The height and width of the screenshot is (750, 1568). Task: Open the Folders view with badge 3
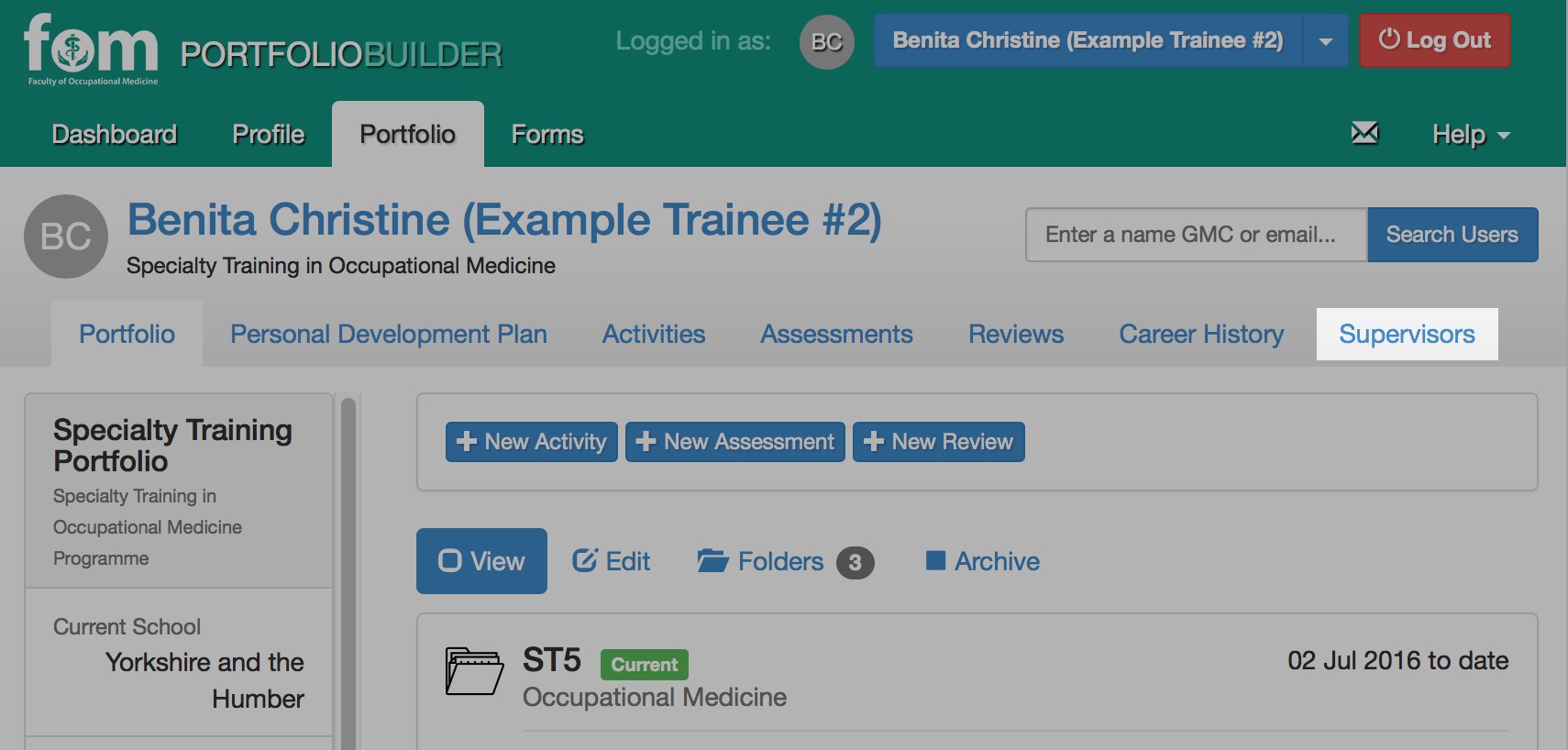click(785, 561)
